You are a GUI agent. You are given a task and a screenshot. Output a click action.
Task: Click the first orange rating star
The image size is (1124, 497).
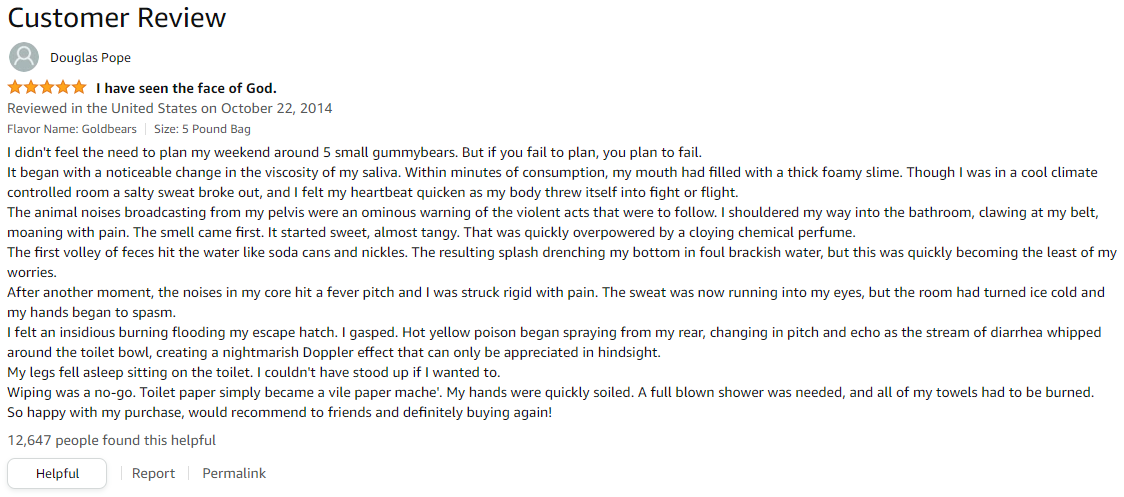click(15, 88)
